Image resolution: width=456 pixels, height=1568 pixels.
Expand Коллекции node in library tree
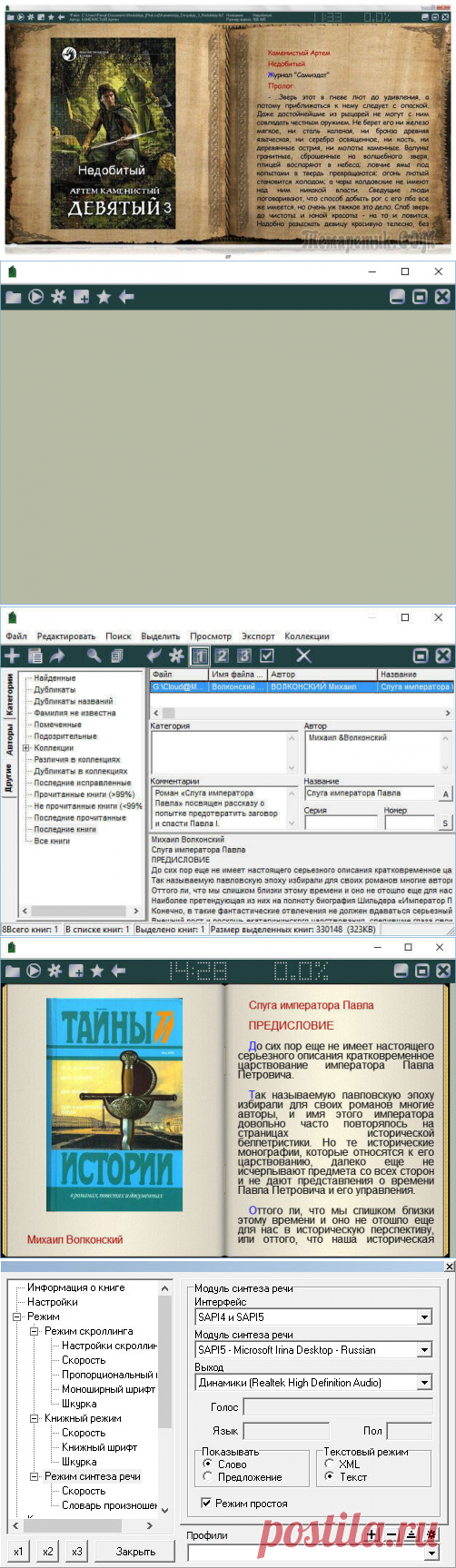pyautogui.click(x=26, y=748)
